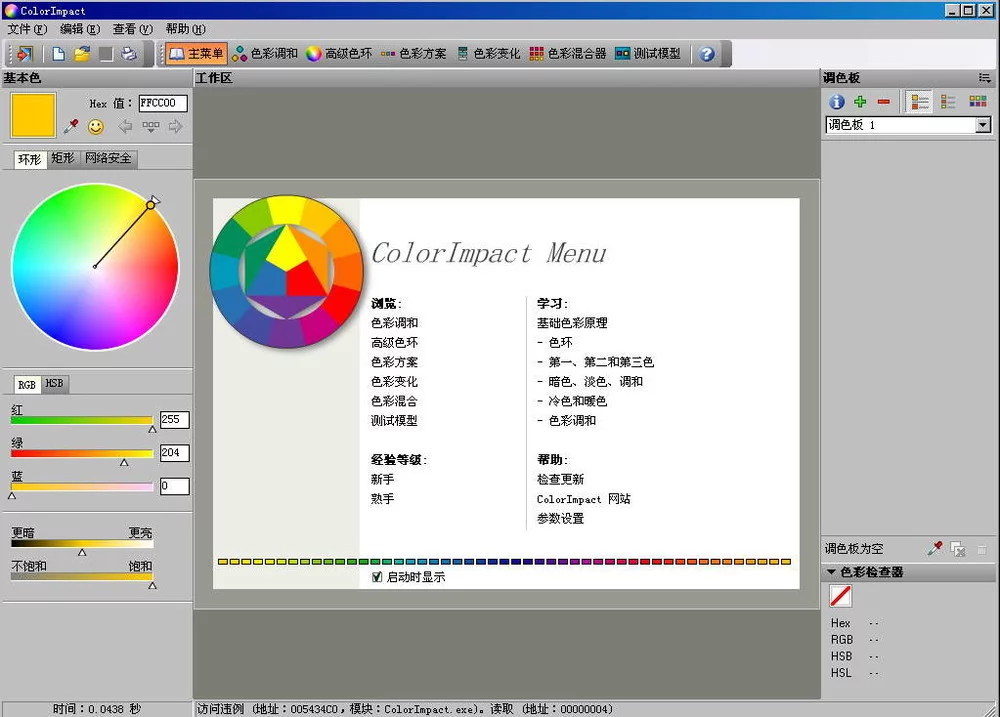This screenshot has width=1000, height=717.
Task: Open the 文件 menu
Action: [x=27, y=29]
